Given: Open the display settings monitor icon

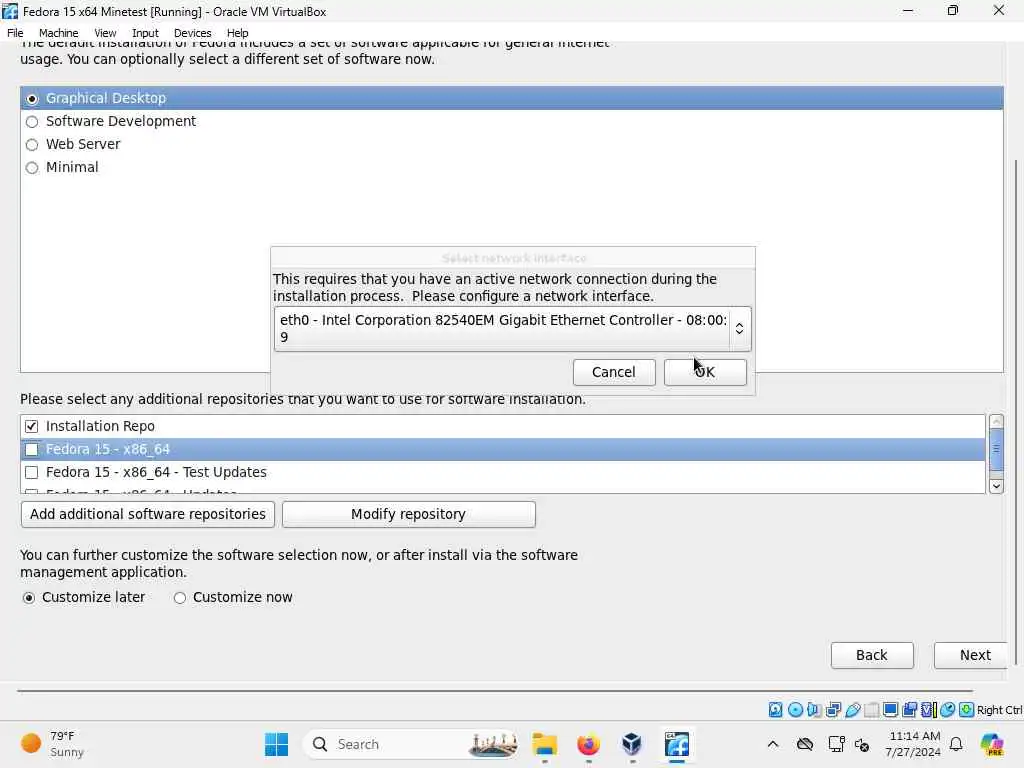Looking at the screenshot, I should (890, 710).
